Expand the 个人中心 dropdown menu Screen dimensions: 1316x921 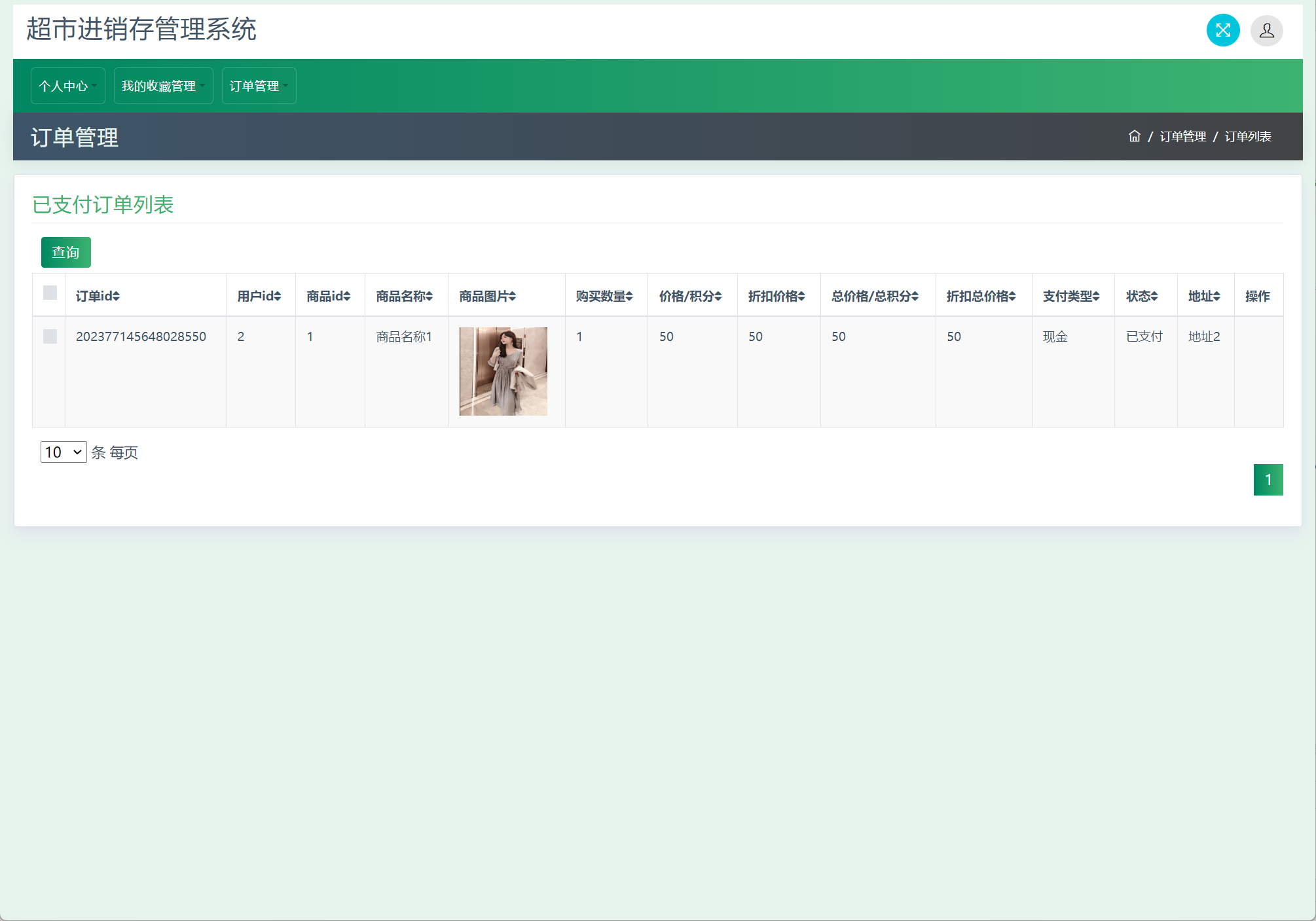pyautogui.click(x=67, y=86)
